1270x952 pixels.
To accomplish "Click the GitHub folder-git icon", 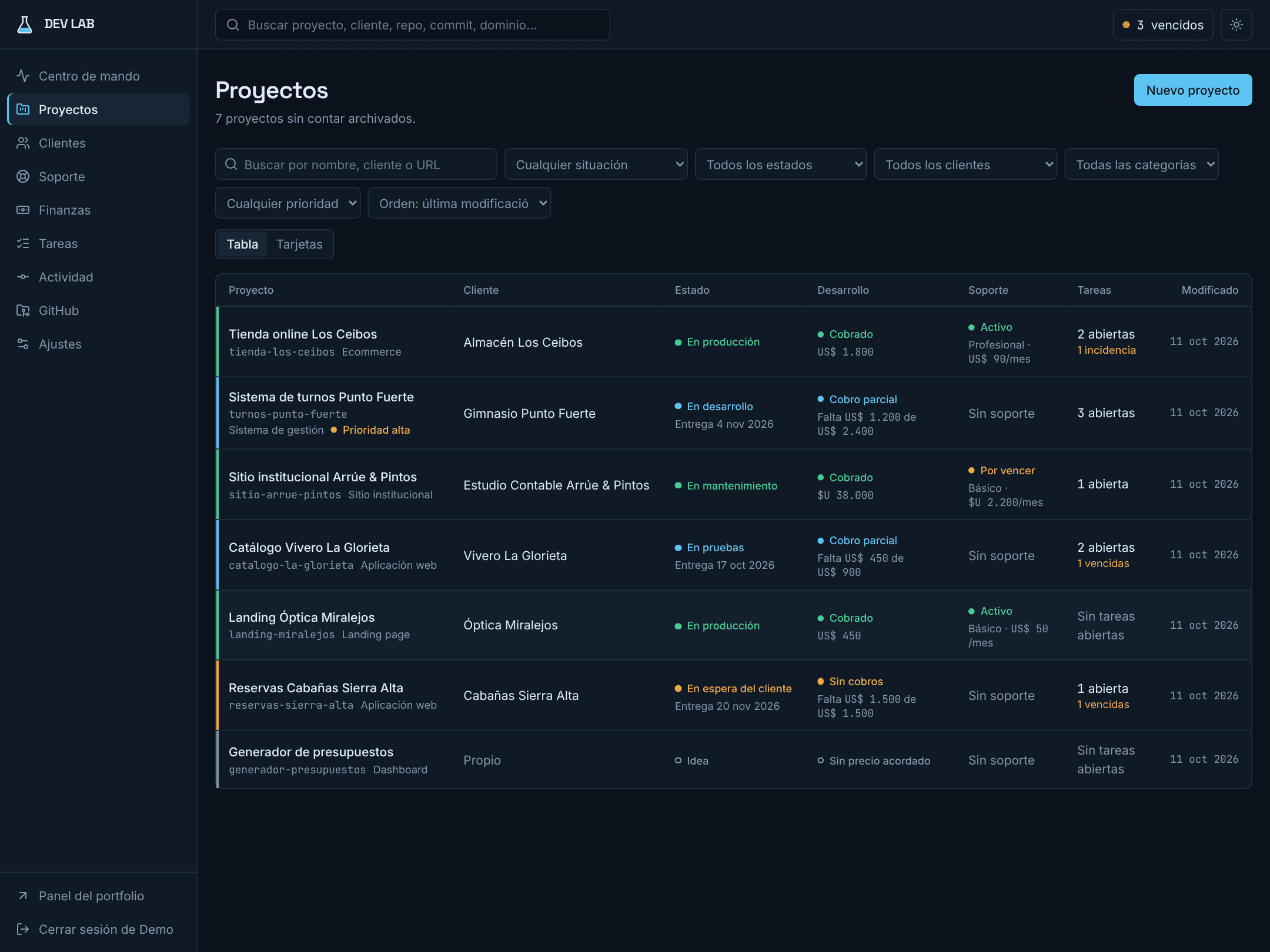I will coord(23,310).
